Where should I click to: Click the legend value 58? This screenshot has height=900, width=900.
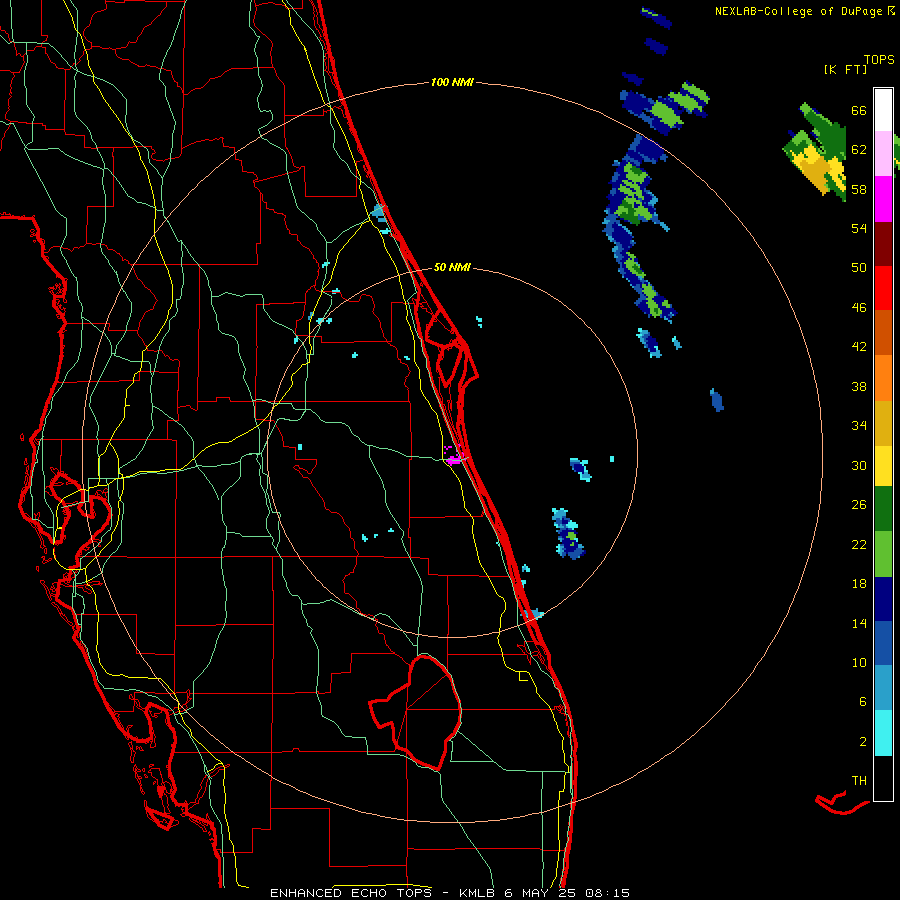[859, 189]
